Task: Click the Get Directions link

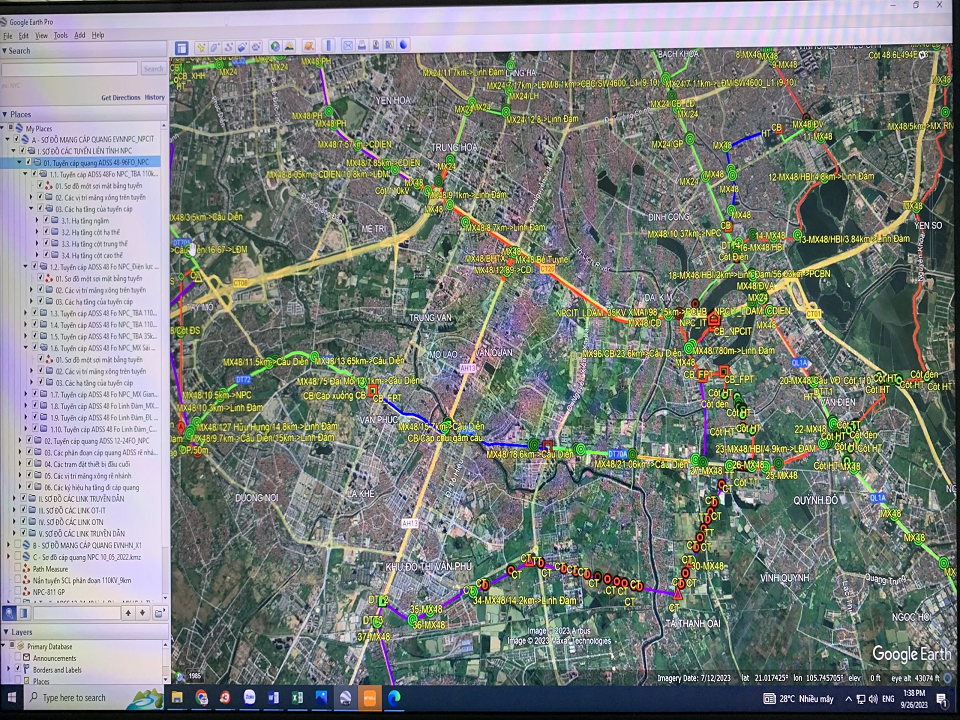Action: coord(120,98)
